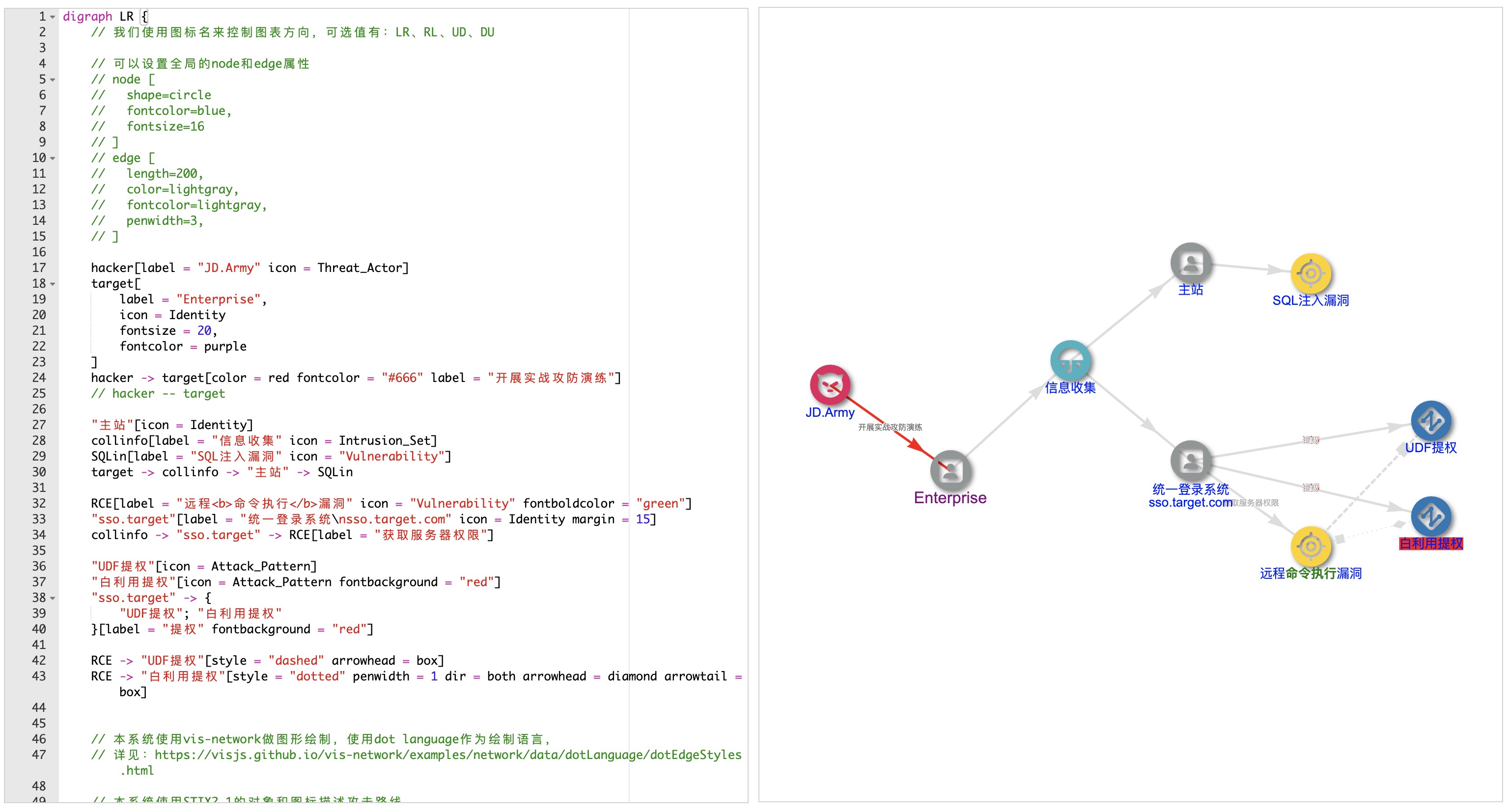Screen dimensions: 1507x812
Task: Select the Enterprise identity node icon
Action: pos(950,470)
